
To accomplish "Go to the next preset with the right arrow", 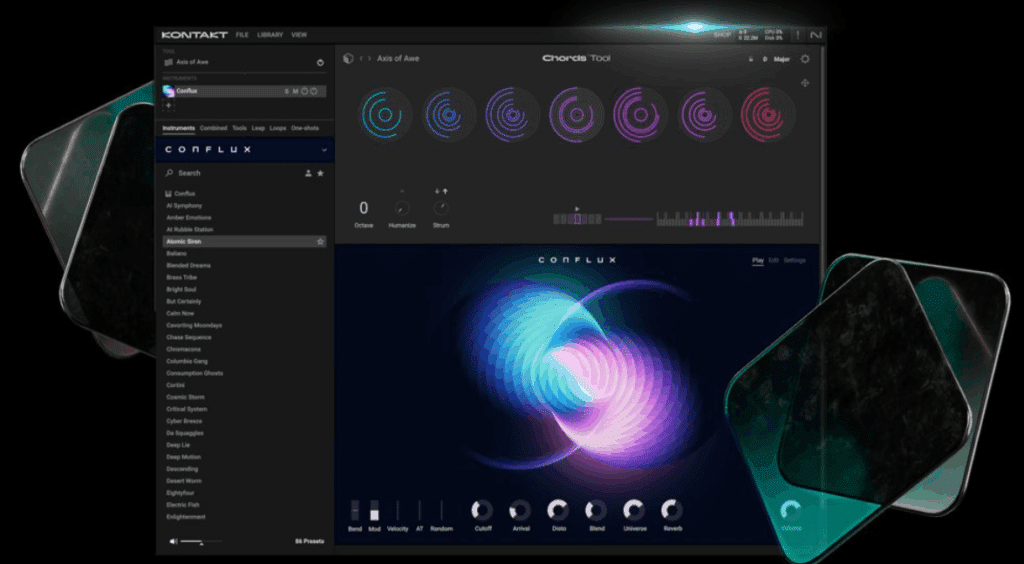I will (x=370, y=59).
